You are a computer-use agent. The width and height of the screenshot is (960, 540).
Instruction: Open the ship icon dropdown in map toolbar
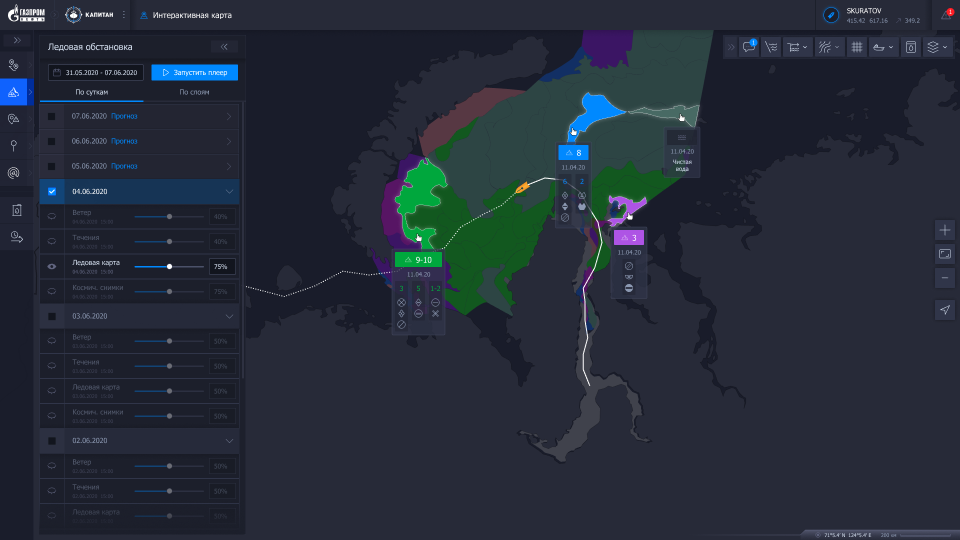pyautogui.click(x=882, y=47)
